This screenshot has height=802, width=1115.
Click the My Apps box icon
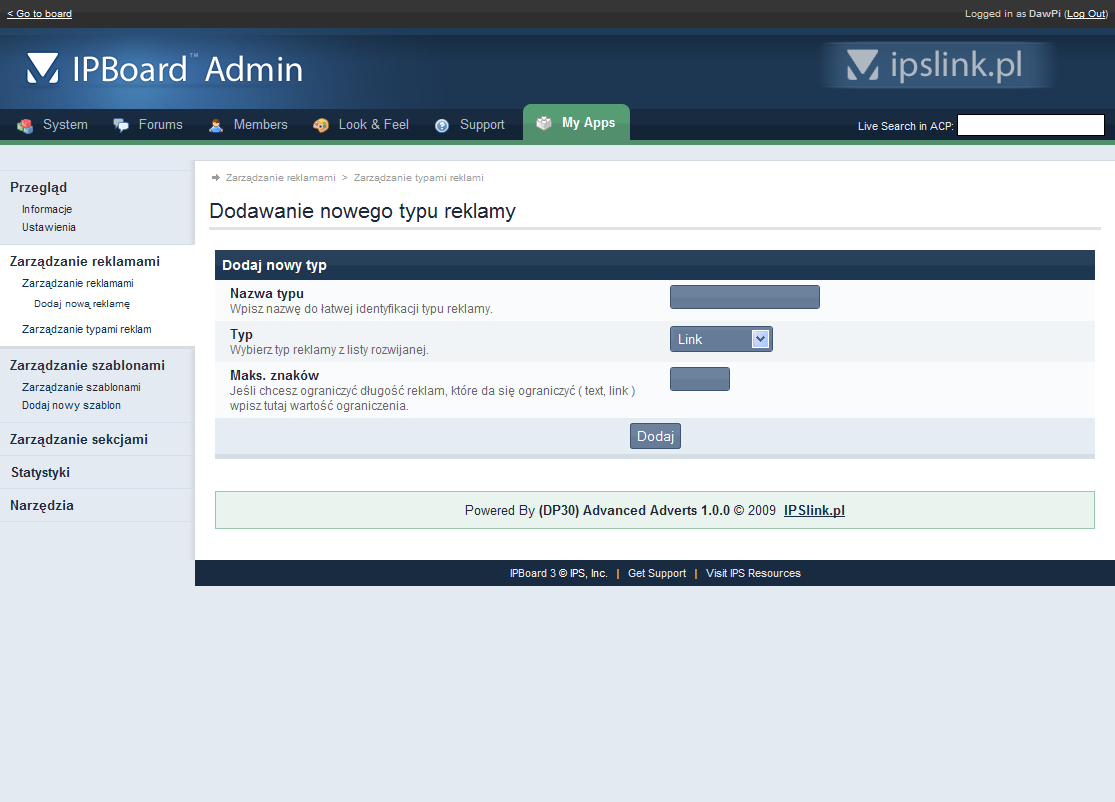[x=544, y=123]
